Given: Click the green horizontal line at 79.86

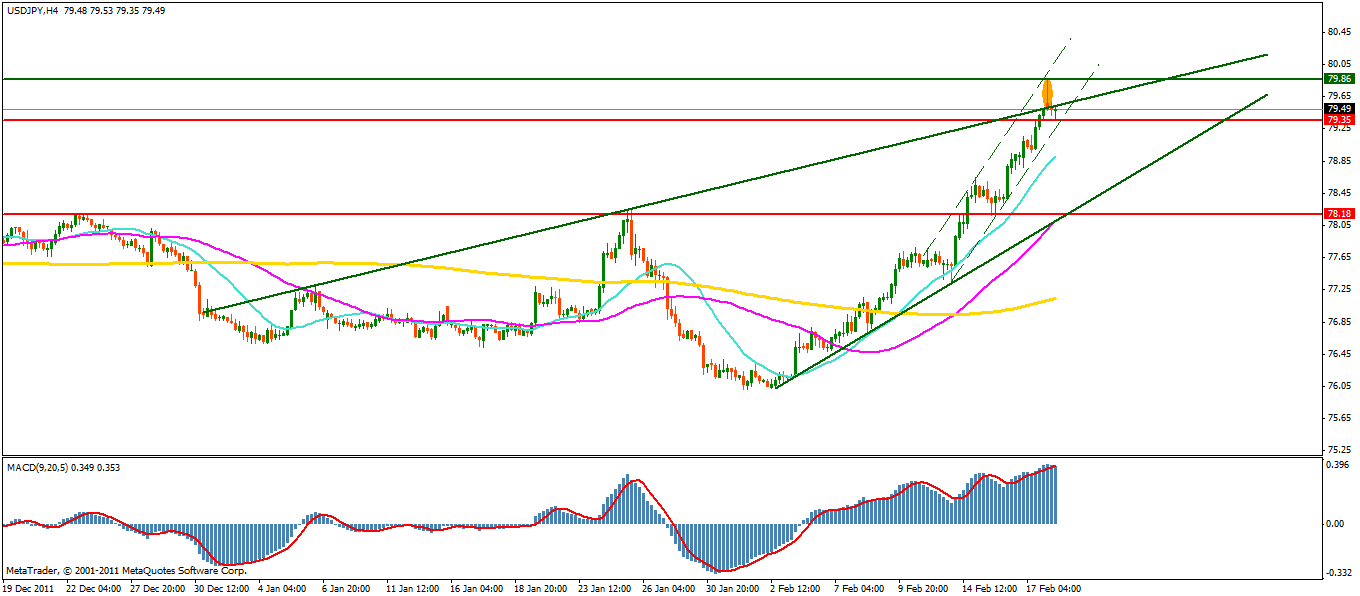Looking at the screenshot, I should point(500,78).
